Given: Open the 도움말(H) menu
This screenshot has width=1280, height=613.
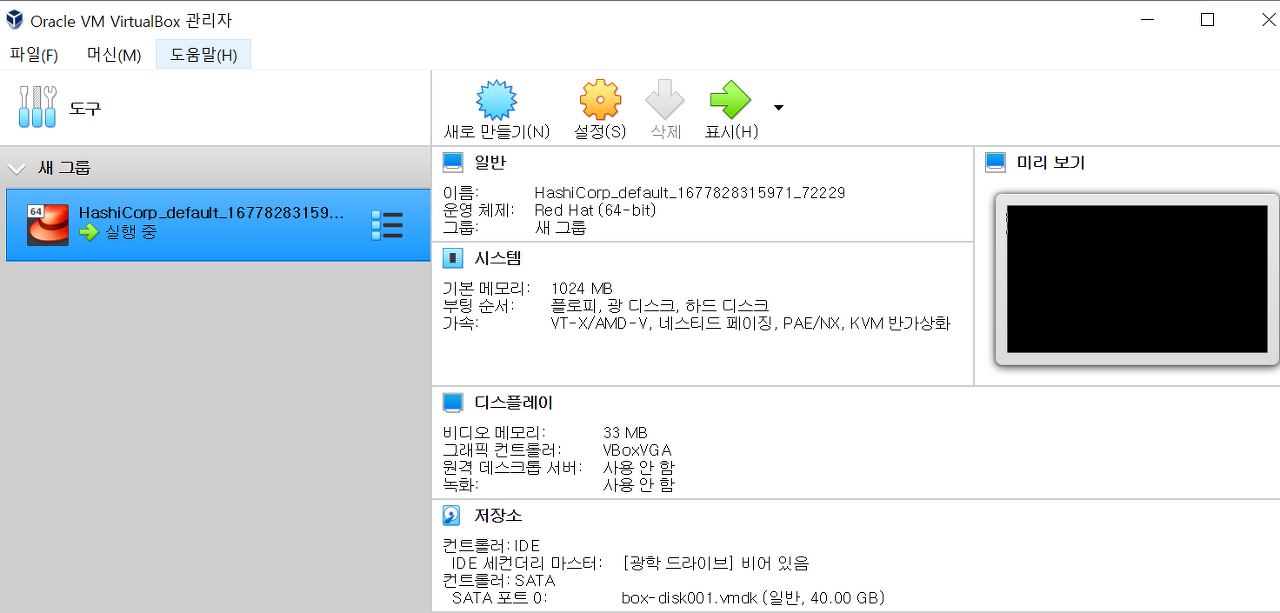Looking at the screenshot, I should point(203,55).
